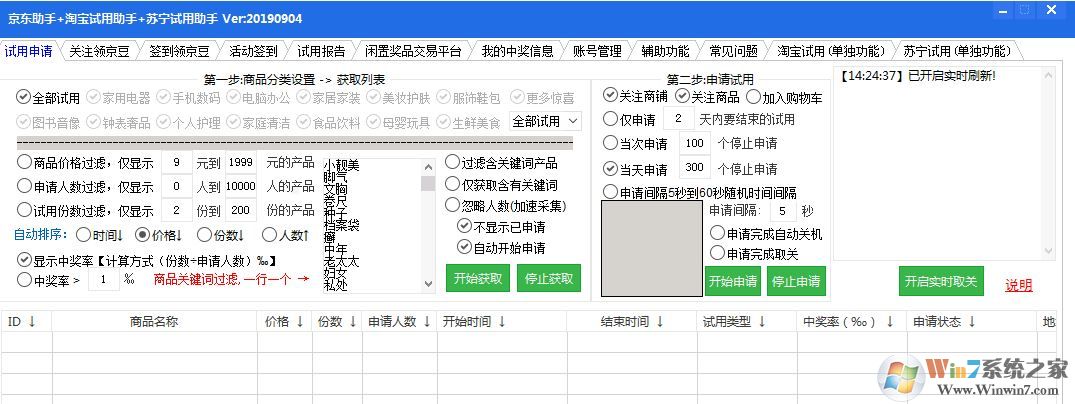The width and height of the screenshot is (1075, 404).
Task: Enable 商品价格过滤 option
Action: [87, 163]
